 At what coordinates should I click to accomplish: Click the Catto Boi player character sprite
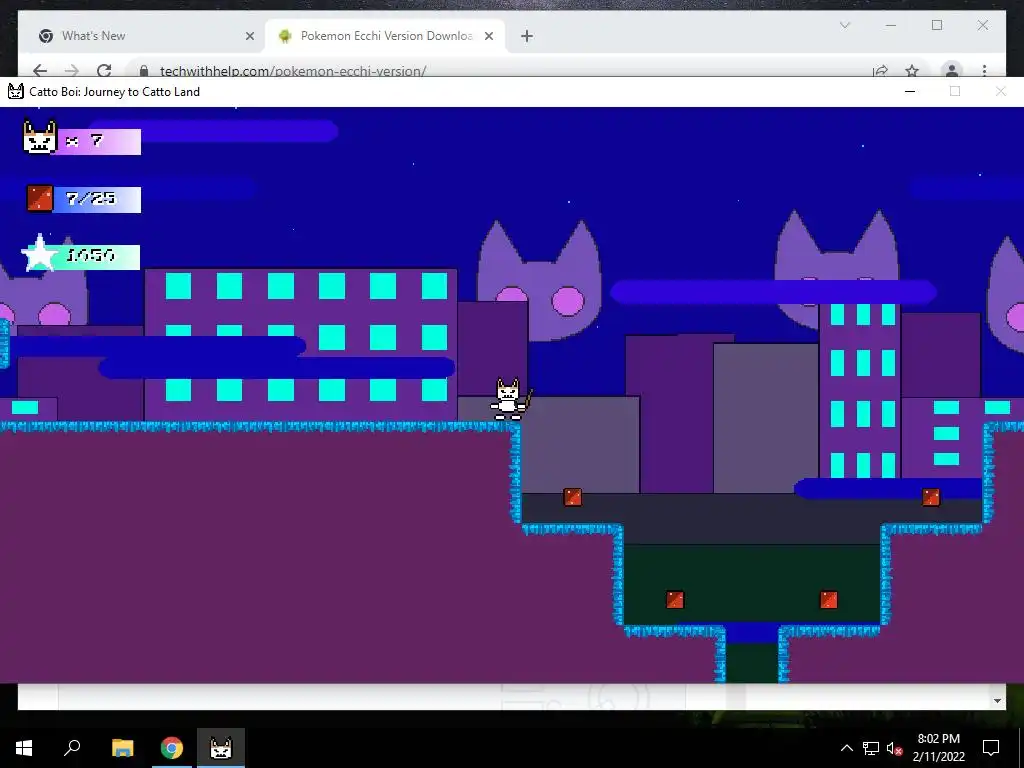click(511, 399)
